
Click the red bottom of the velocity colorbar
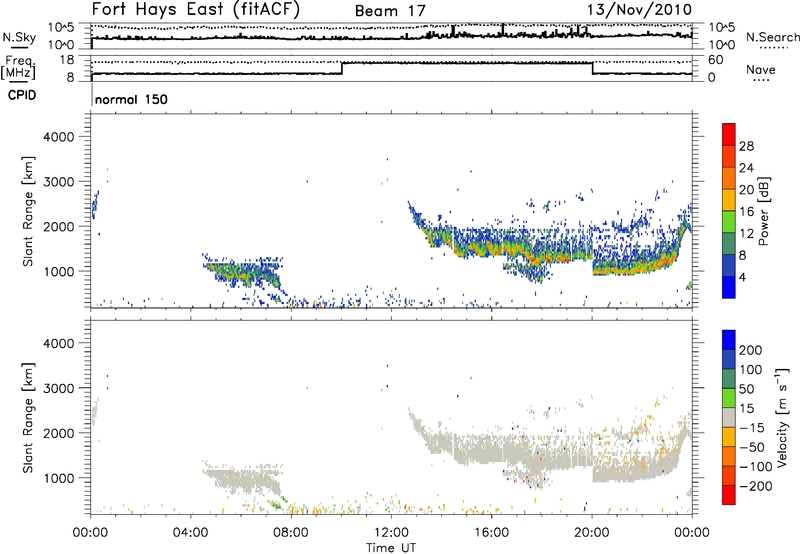[729, 495]
